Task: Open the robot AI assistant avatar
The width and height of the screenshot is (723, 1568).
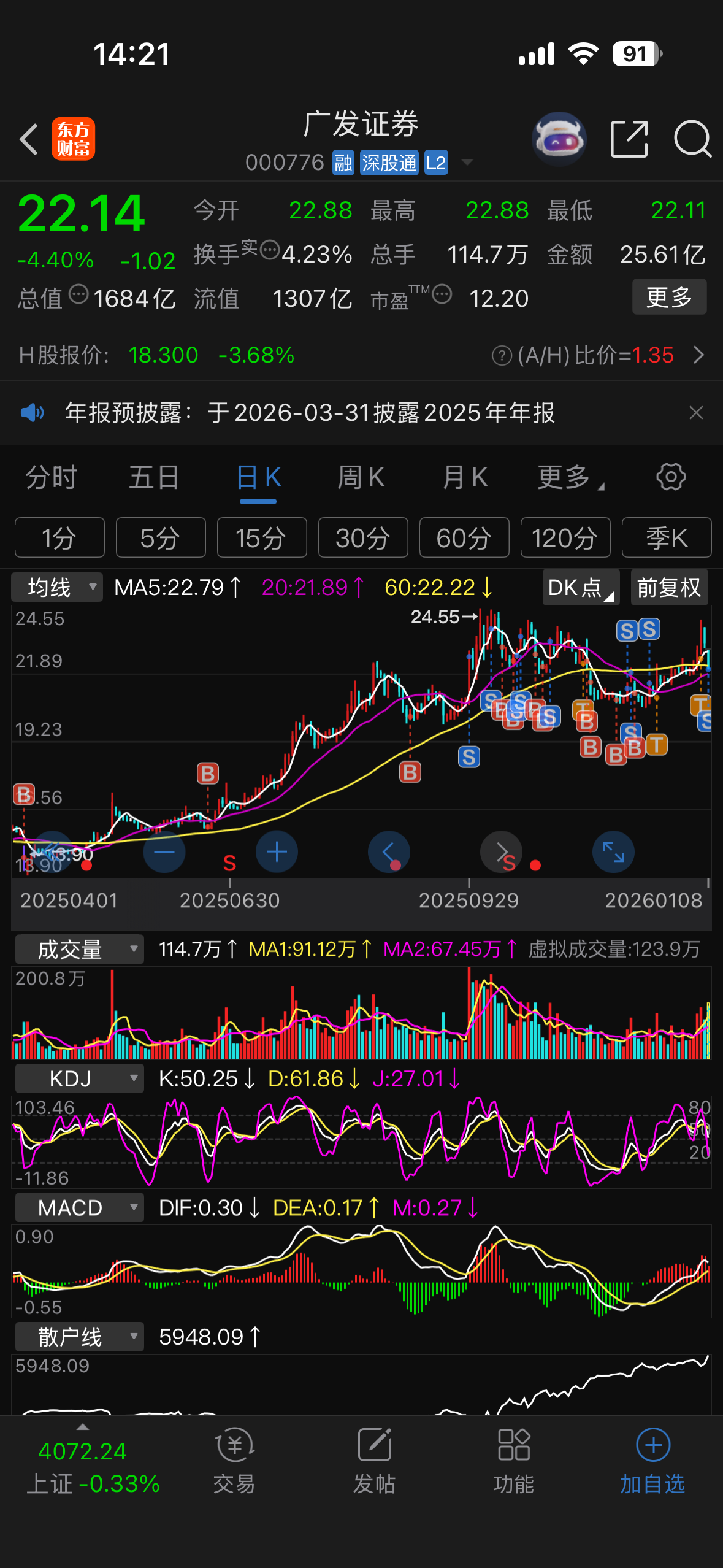Action: [559, 139]
